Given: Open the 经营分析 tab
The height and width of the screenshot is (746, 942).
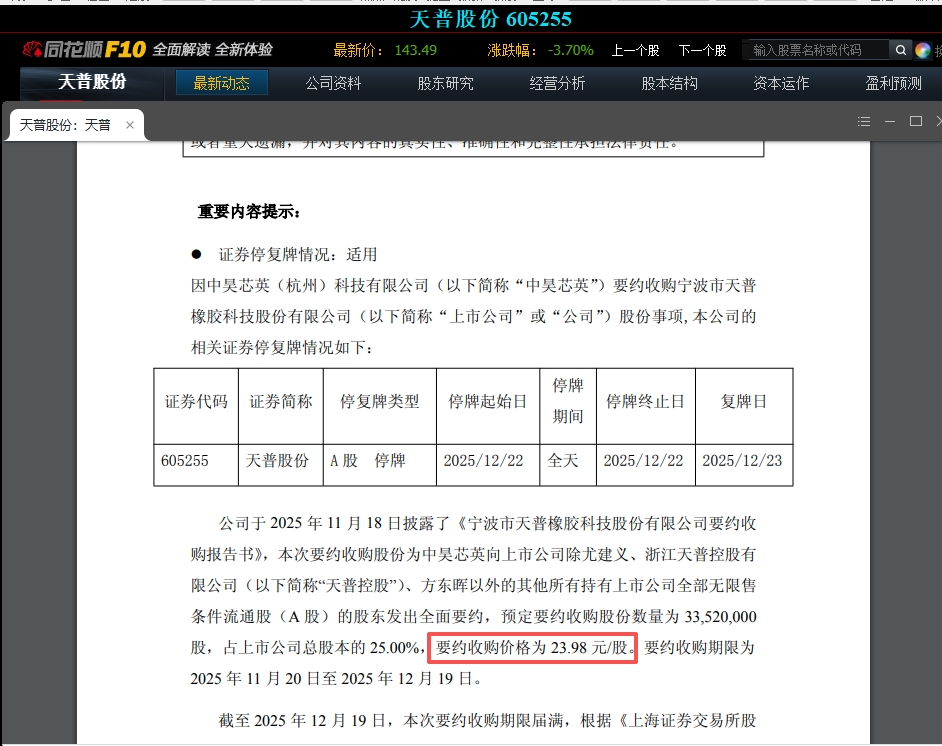Looking at the screenshot, I should 557,83.
